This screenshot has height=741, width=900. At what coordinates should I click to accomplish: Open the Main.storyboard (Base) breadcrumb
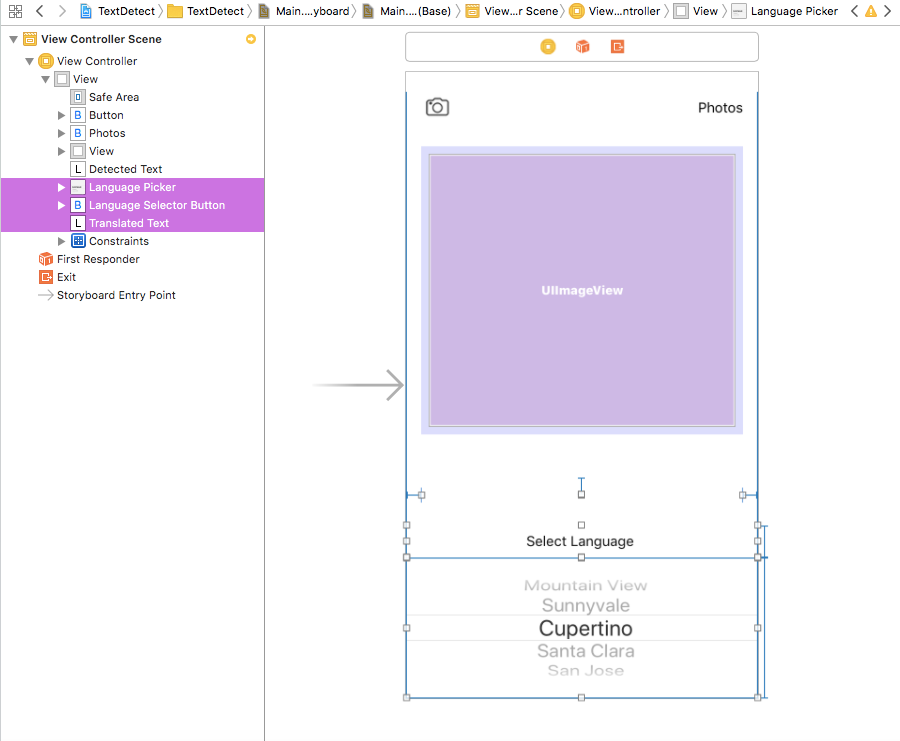point(407,11)
